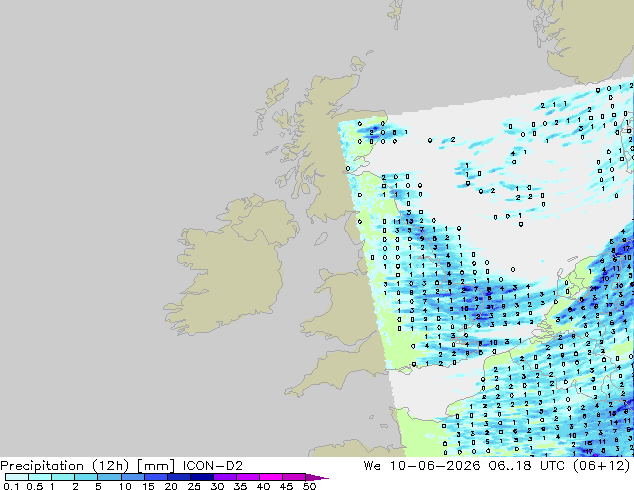The image size is (634, 490).
Task: Click the legend value '0.1'
Action: [12, 486]
